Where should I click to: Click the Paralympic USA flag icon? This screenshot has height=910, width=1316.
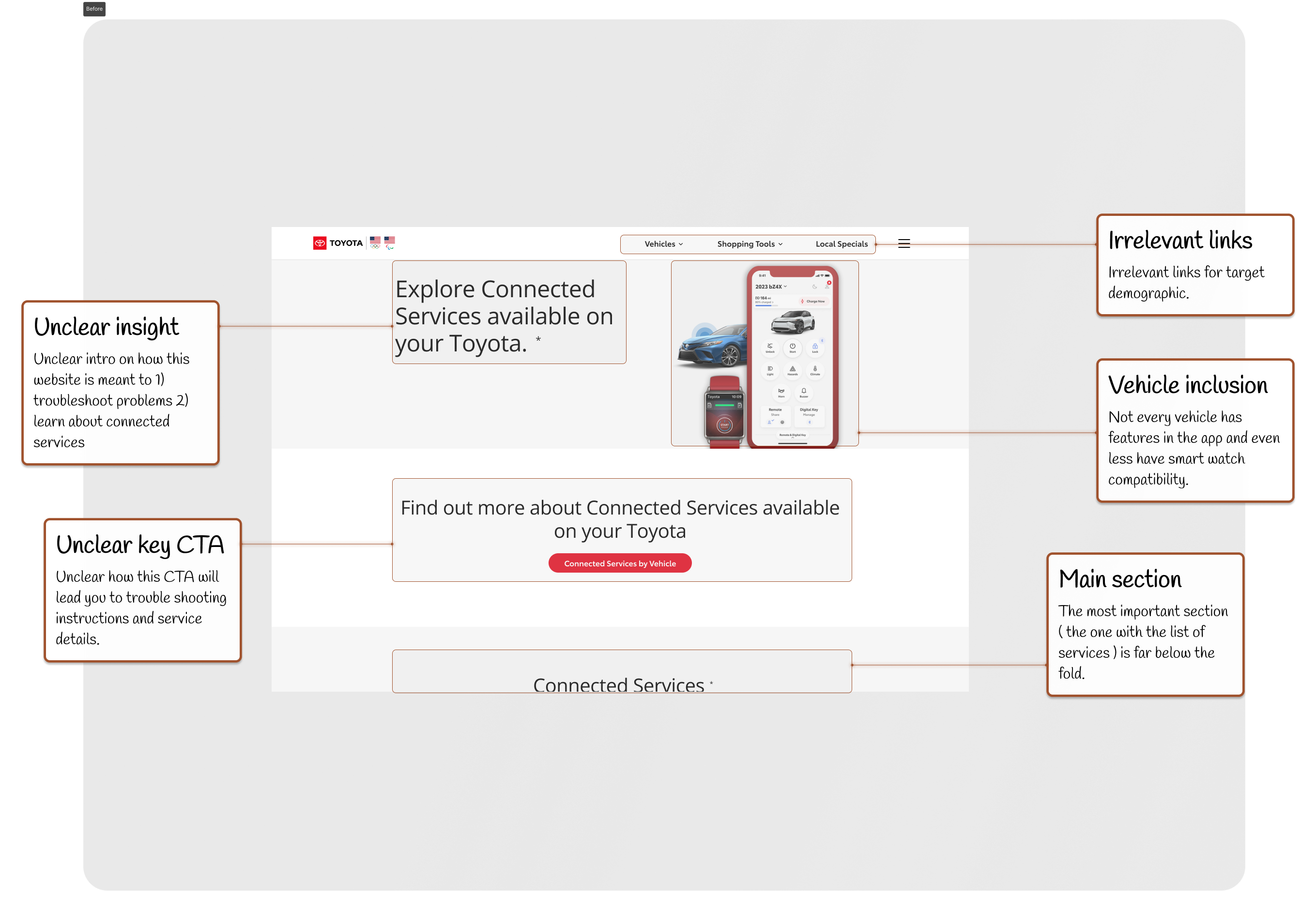[389, 243]
